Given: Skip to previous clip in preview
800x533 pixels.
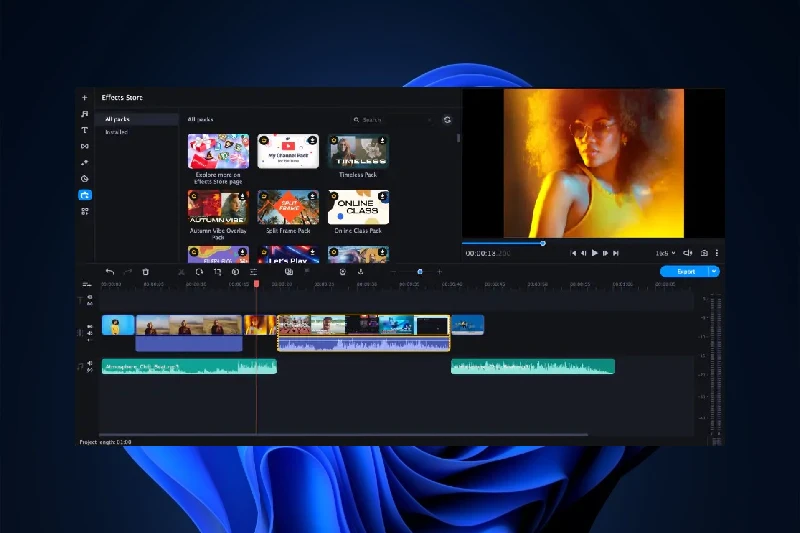Looking at the screenshot, I should pyautogui.click(x=573, y=253).
